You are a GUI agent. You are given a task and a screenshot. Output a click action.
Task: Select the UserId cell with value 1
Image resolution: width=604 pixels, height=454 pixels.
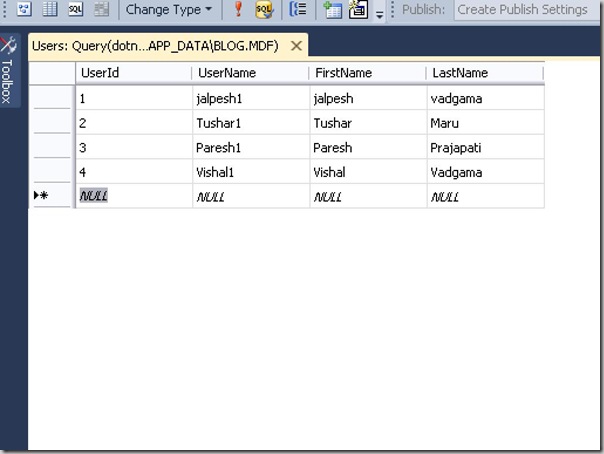[134, 99]
